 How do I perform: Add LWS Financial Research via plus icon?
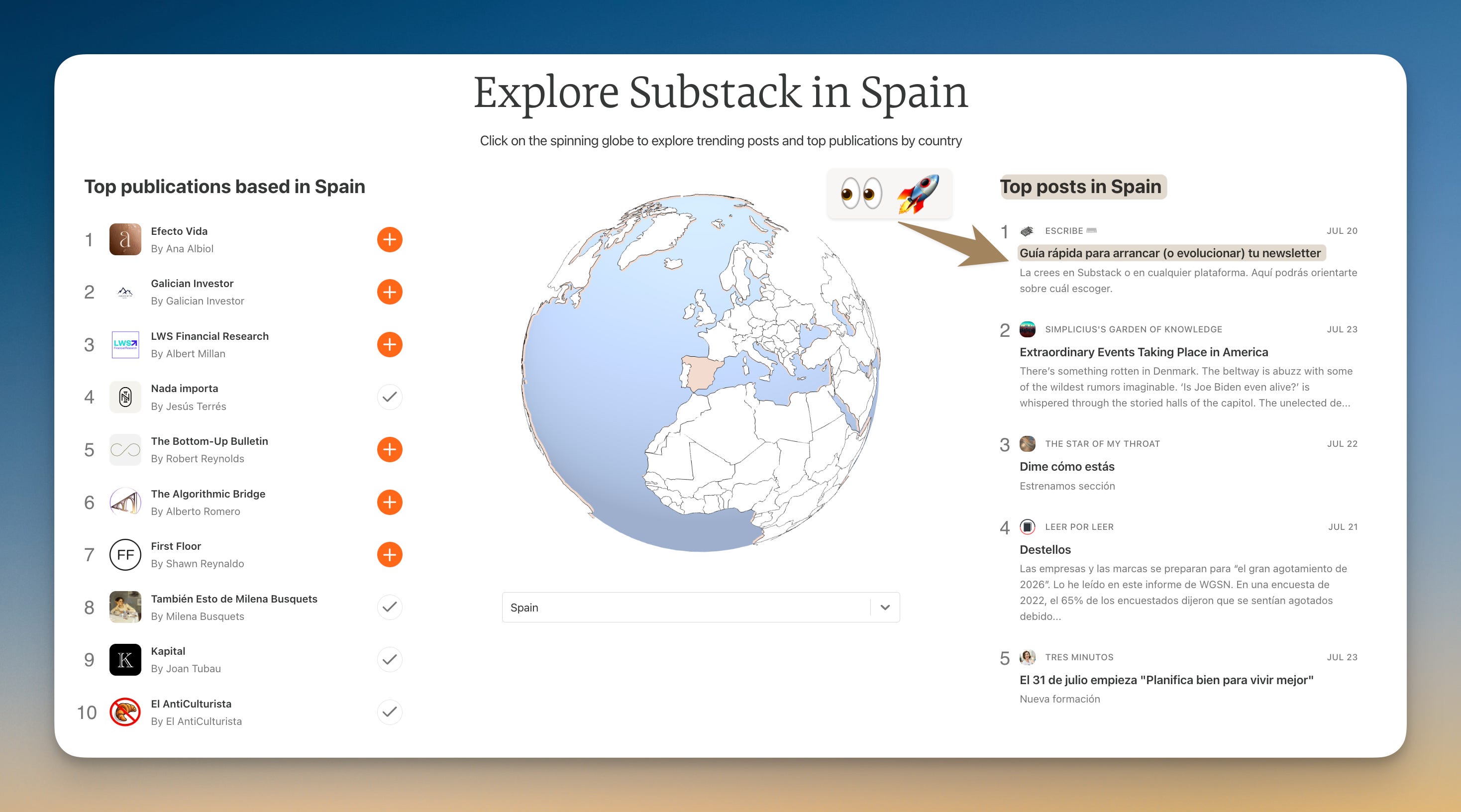[x=389, y=344]
